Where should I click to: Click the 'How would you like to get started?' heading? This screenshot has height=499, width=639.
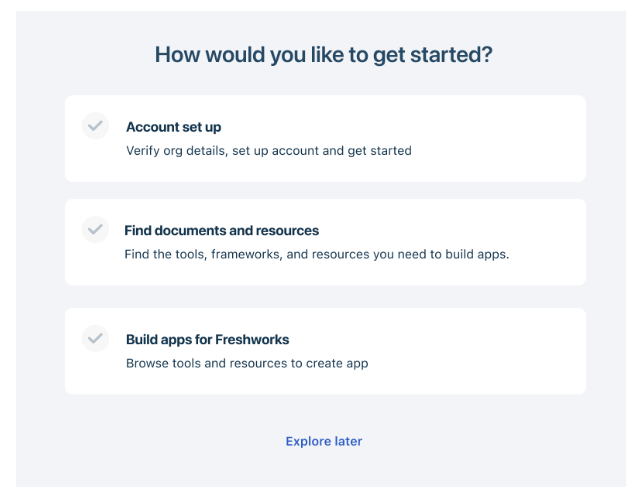point(324,55)
